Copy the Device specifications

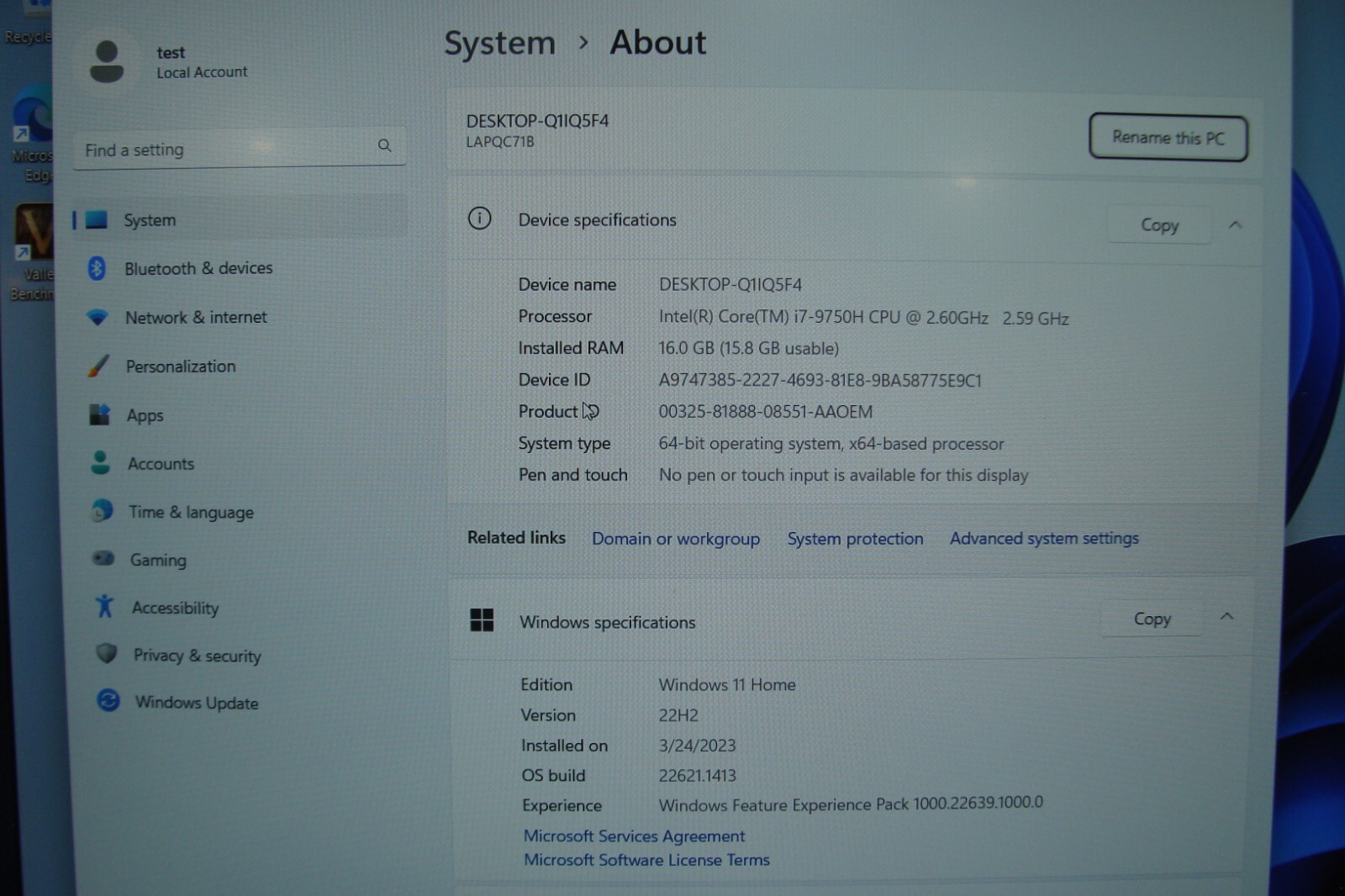(x=1159, y=225)
